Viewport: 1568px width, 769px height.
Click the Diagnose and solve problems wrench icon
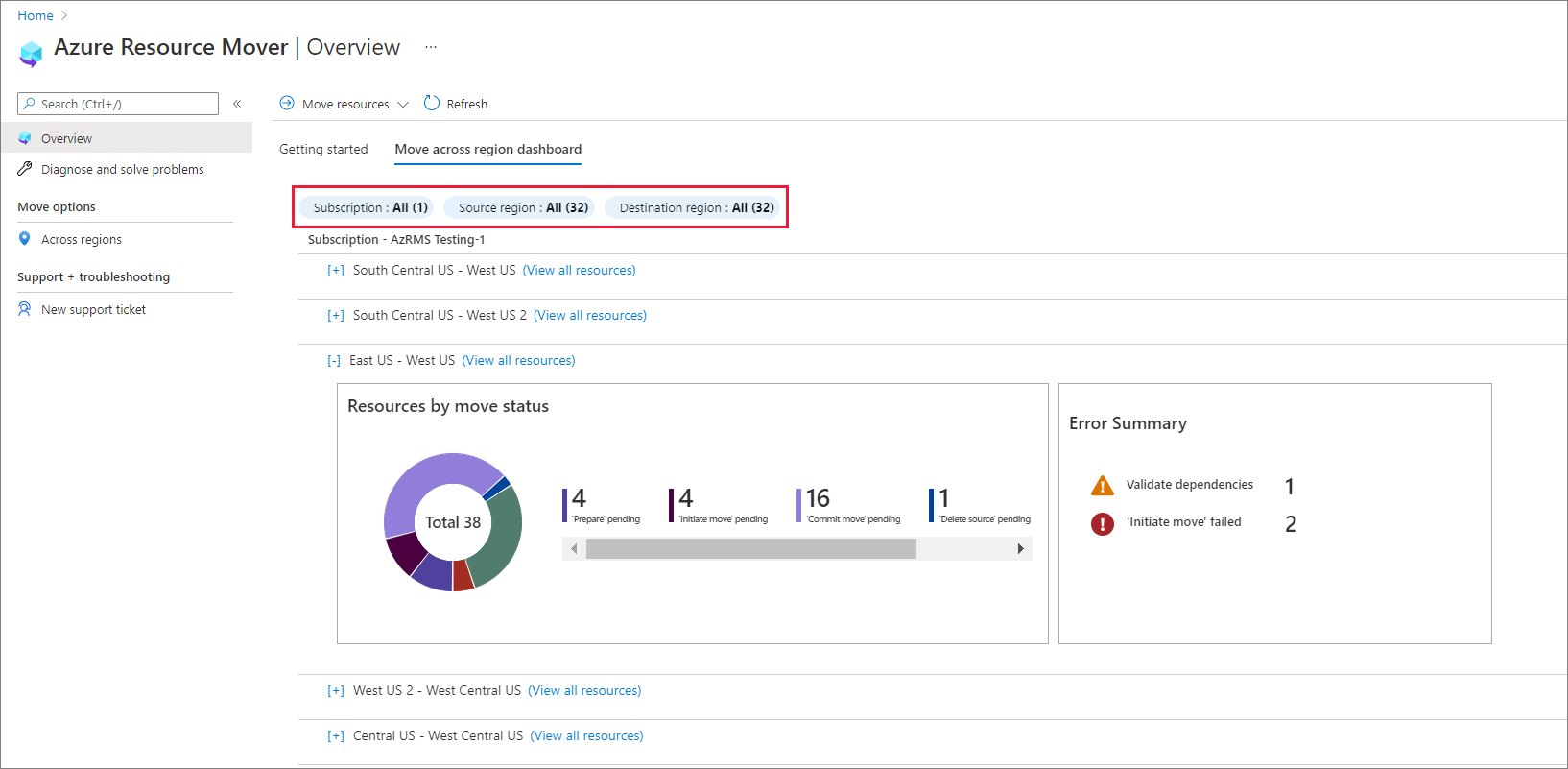(x=25, y=169)
